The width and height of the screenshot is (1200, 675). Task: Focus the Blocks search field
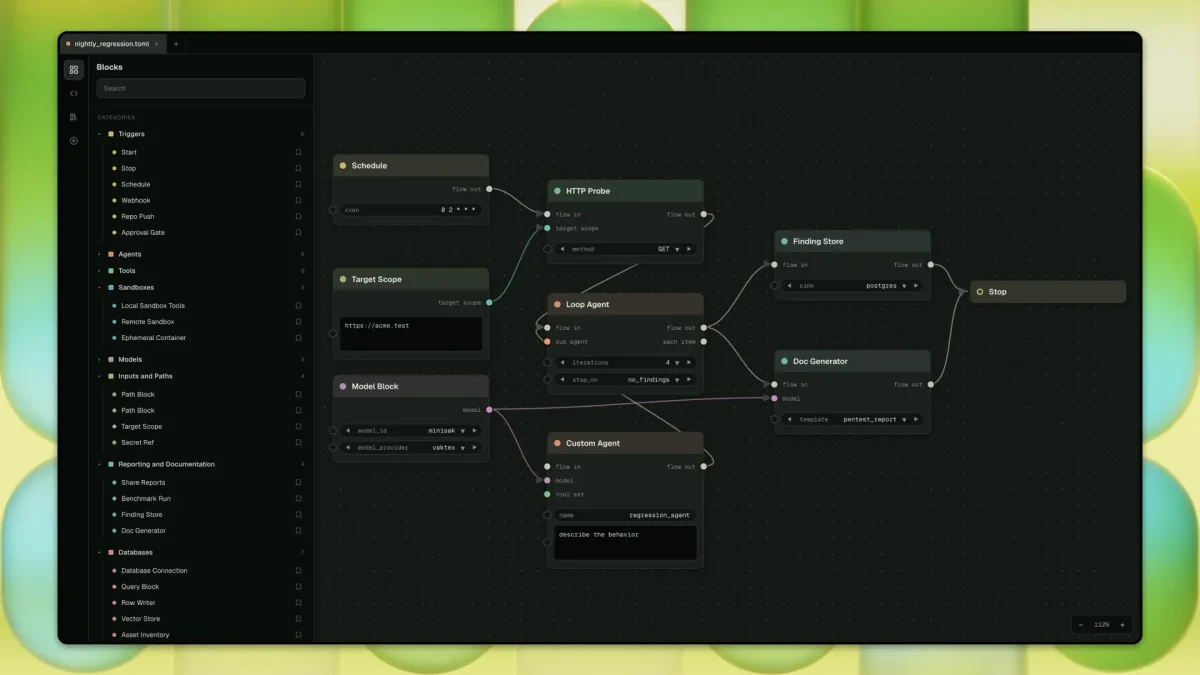tap(201, 88)
